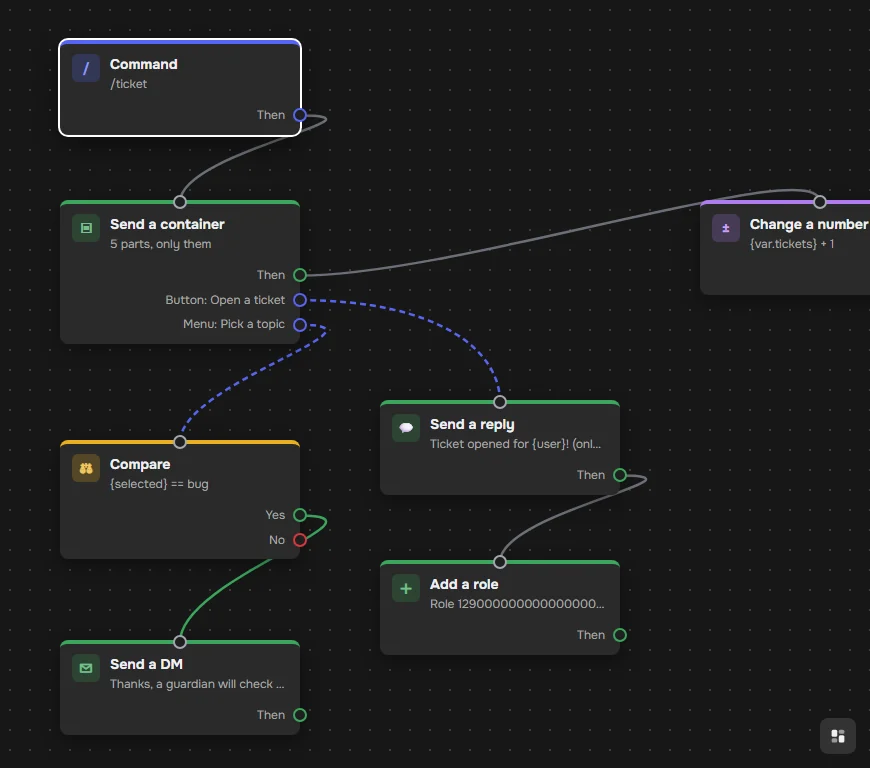
Task: Click the Then label on Add a role node
Action: point(590,635)
